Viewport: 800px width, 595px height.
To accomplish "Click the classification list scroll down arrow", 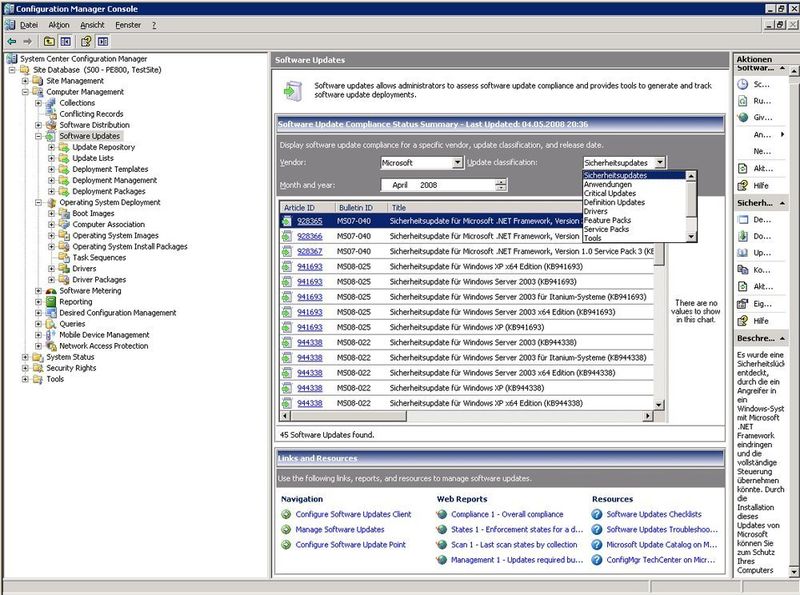I will (x=691, y=237).
